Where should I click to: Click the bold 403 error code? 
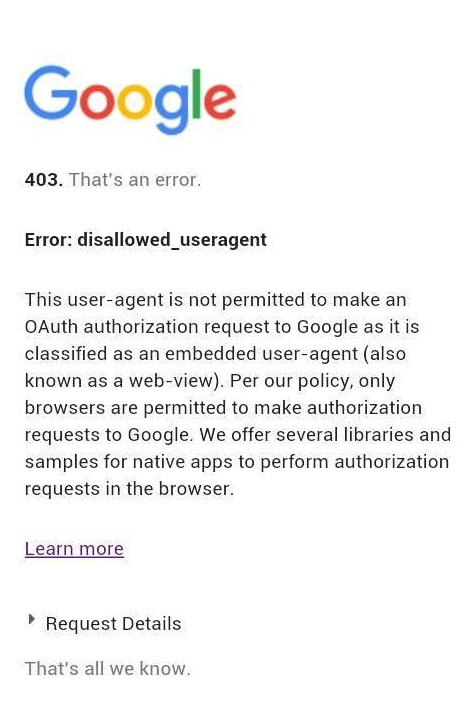coord(44,180)
